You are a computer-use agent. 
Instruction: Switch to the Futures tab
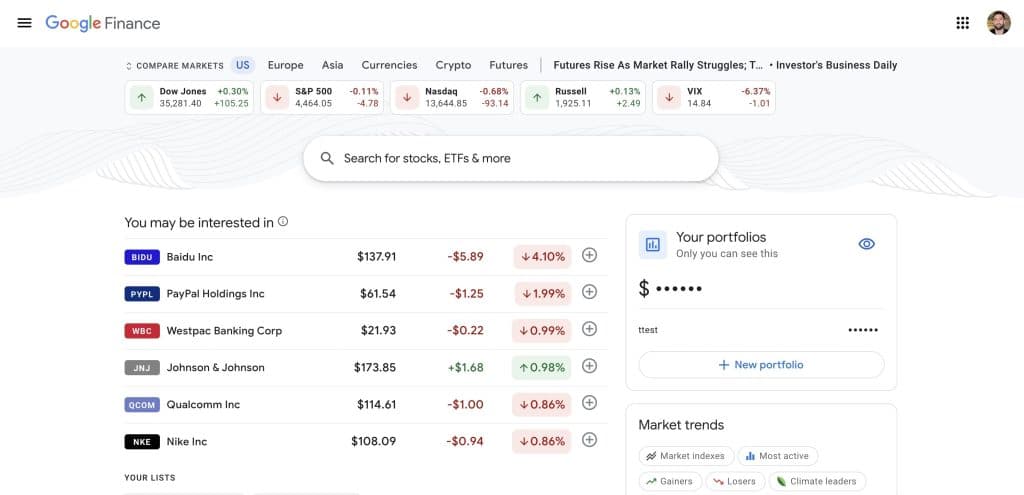[508, 65]
